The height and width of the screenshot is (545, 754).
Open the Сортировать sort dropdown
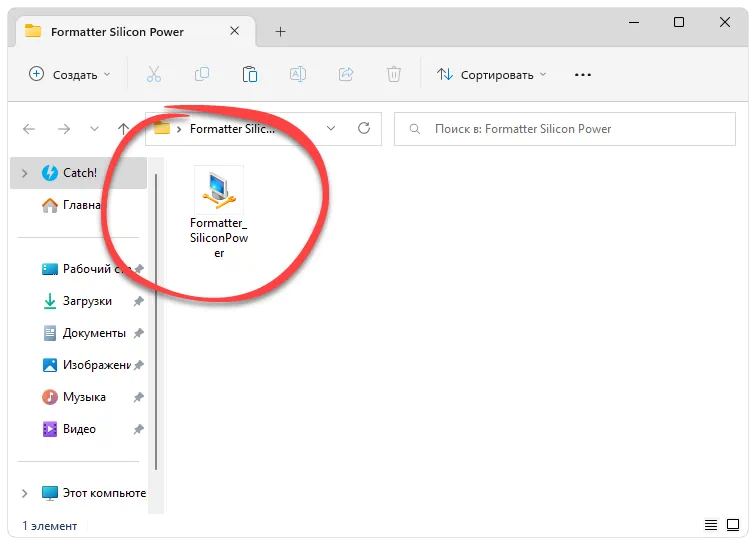pos(491,75)
